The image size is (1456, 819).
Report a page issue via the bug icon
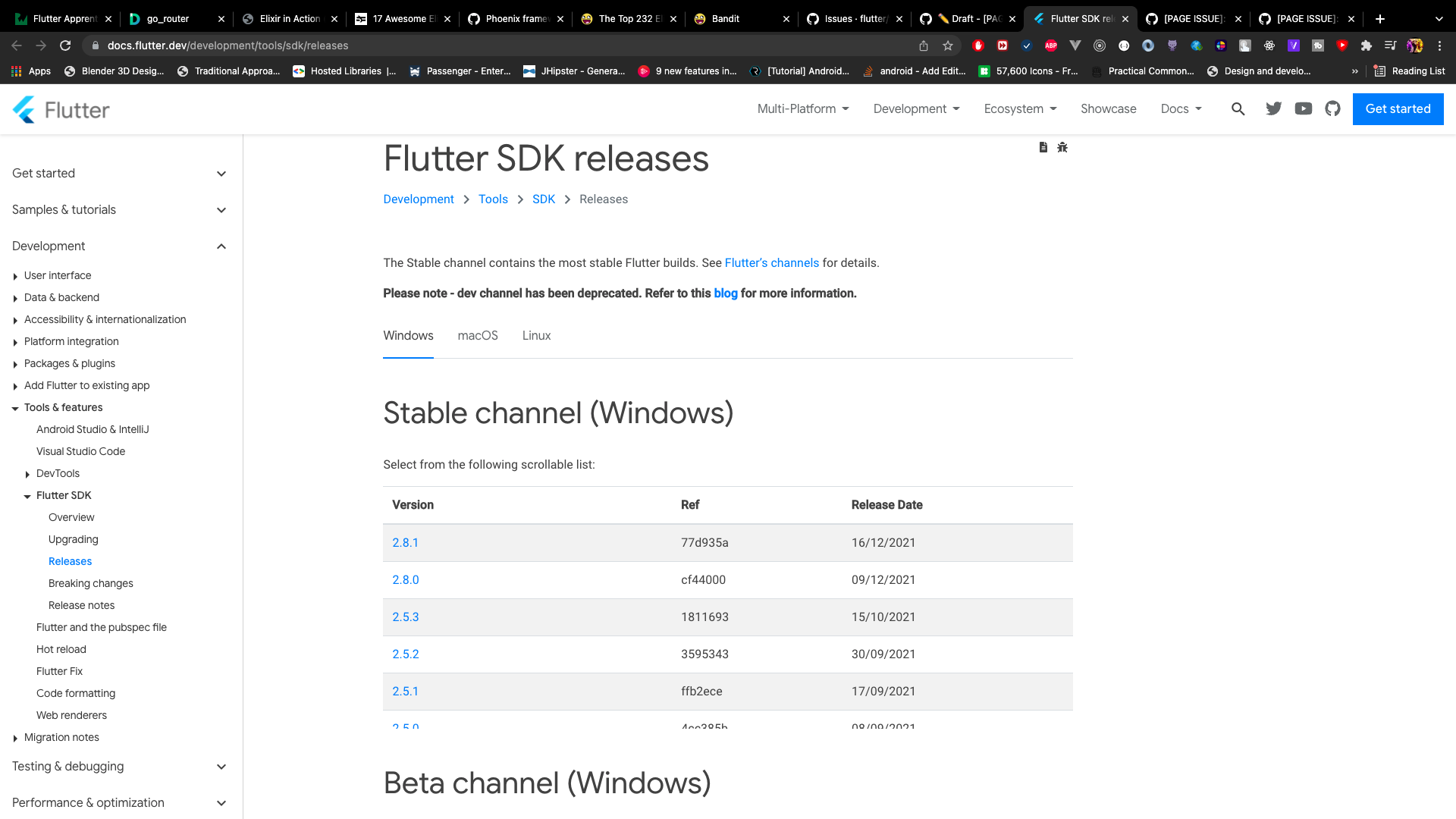(1062, 147)
